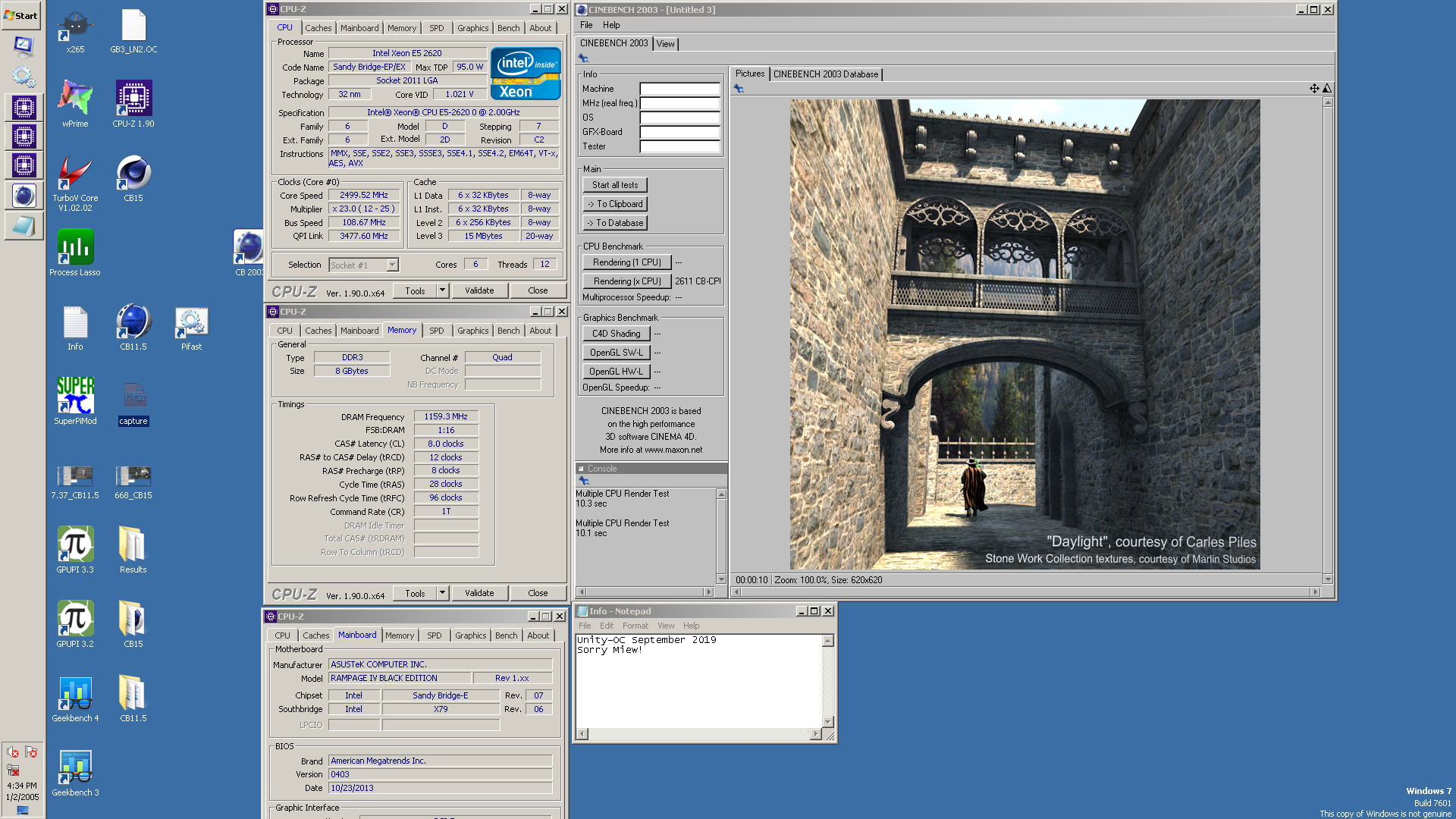Expand Tools dropdown arrow in Memory CPU-Z window

click(x=442, y=593)
